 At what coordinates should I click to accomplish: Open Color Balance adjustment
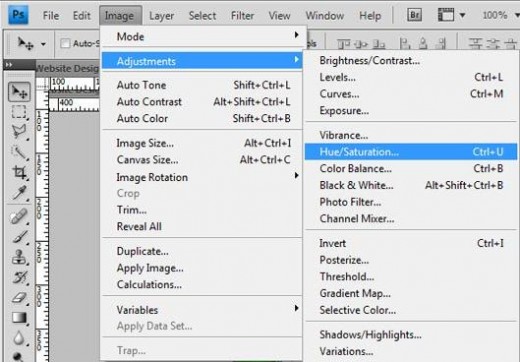pyautogui.click(x=411, y=169)
